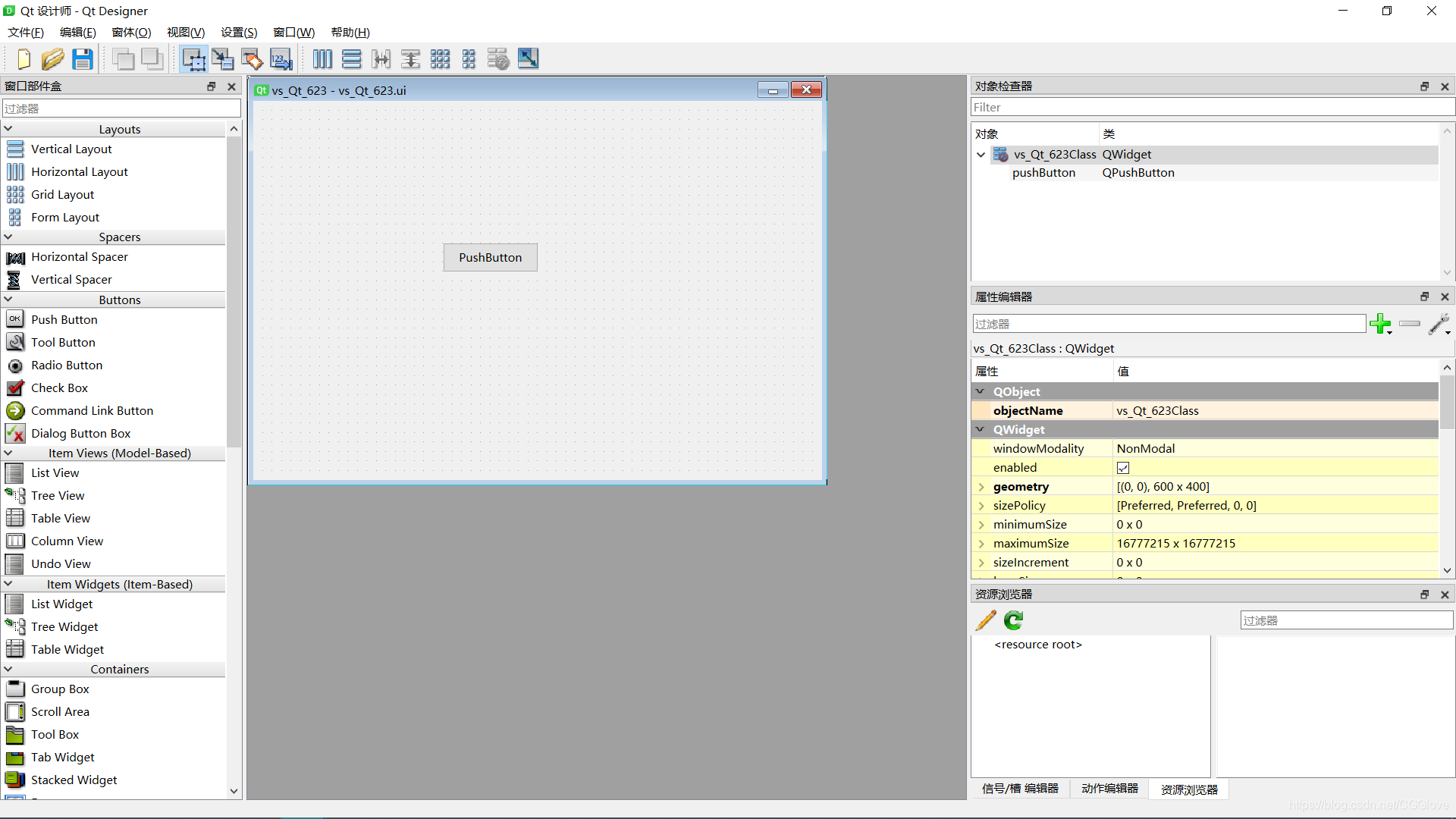Select the Edit Buddies tool icon
The height and width of the screenshot is (819, 1456).
point(252,59)
